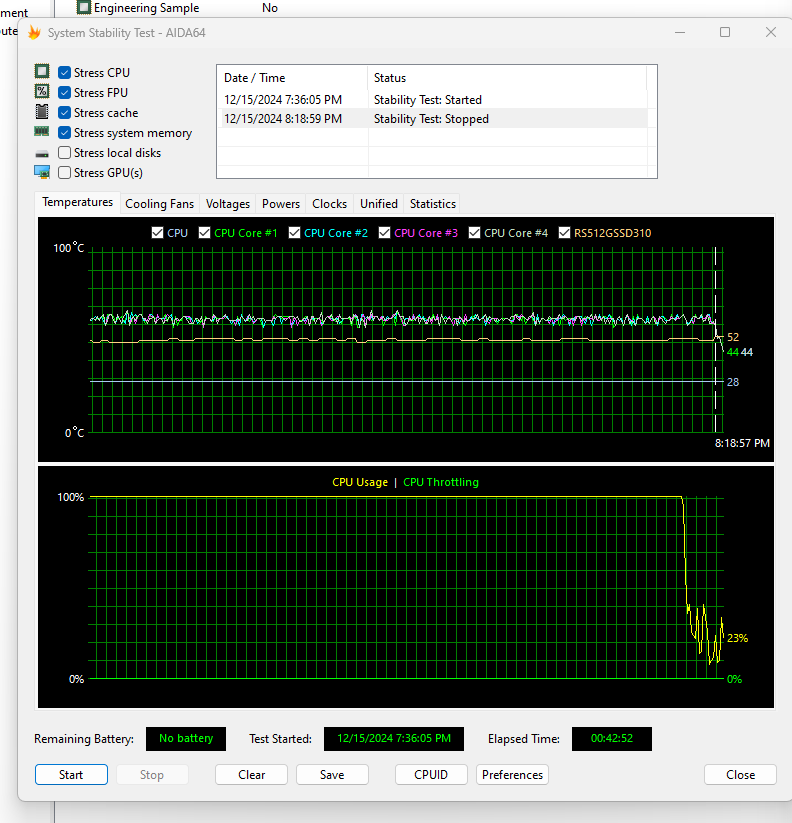Click the dashed time marker in temperature graph
The height and width of the screenshot is (823, 792).
point(715,340)
